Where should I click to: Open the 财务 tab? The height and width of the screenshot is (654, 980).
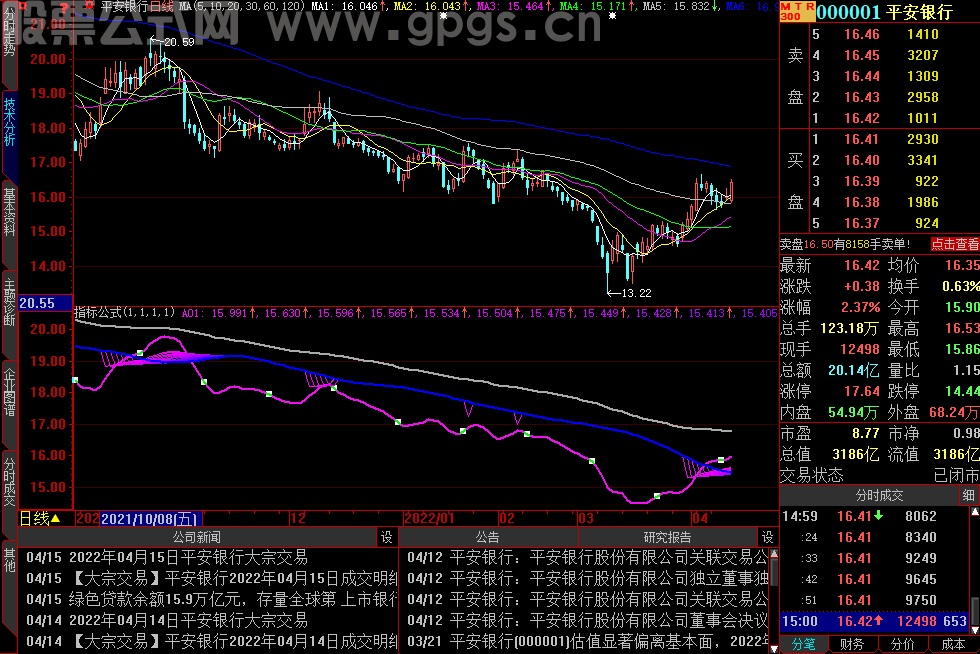click(852, 645)
